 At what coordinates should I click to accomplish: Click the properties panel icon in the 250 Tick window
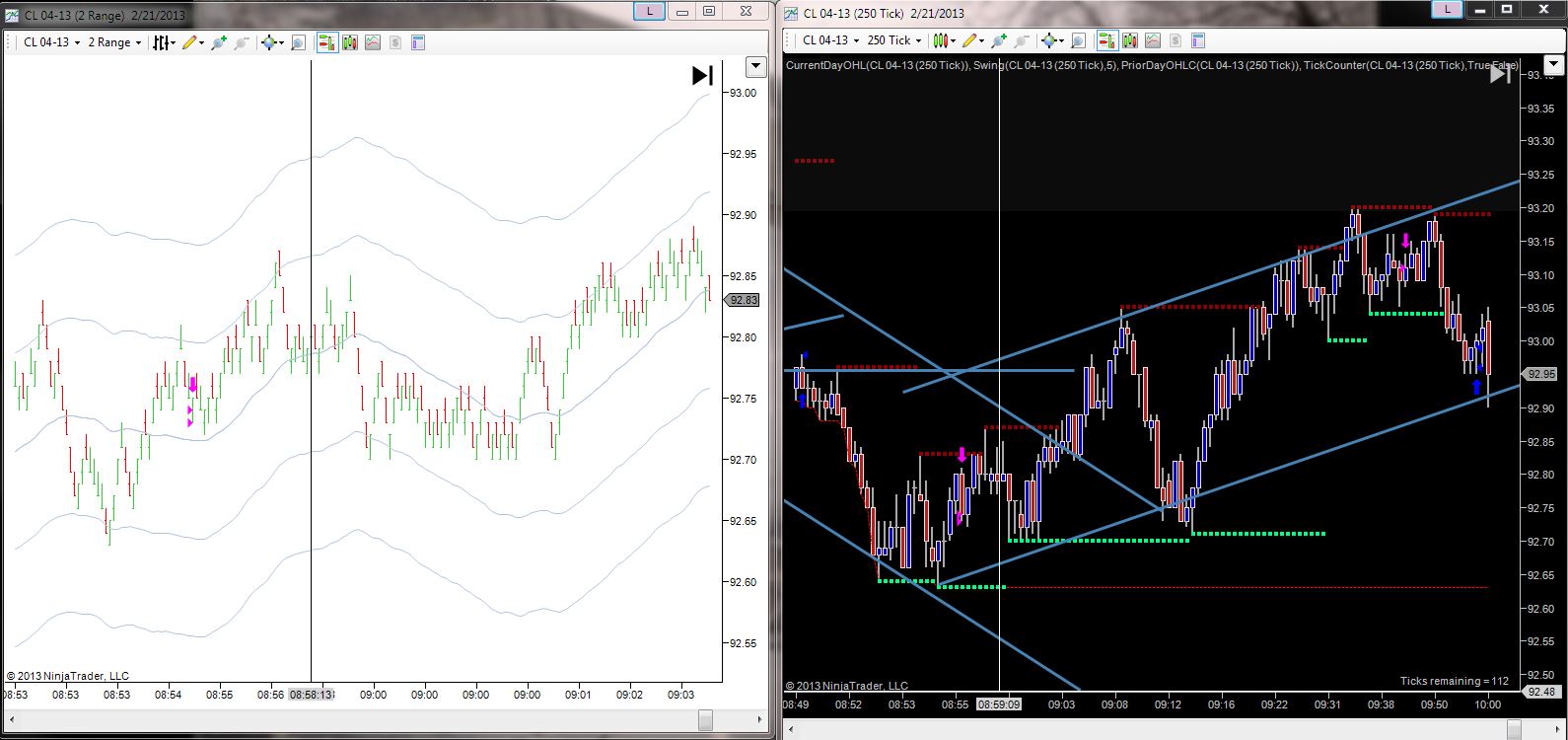click(x=1198, y=40)
